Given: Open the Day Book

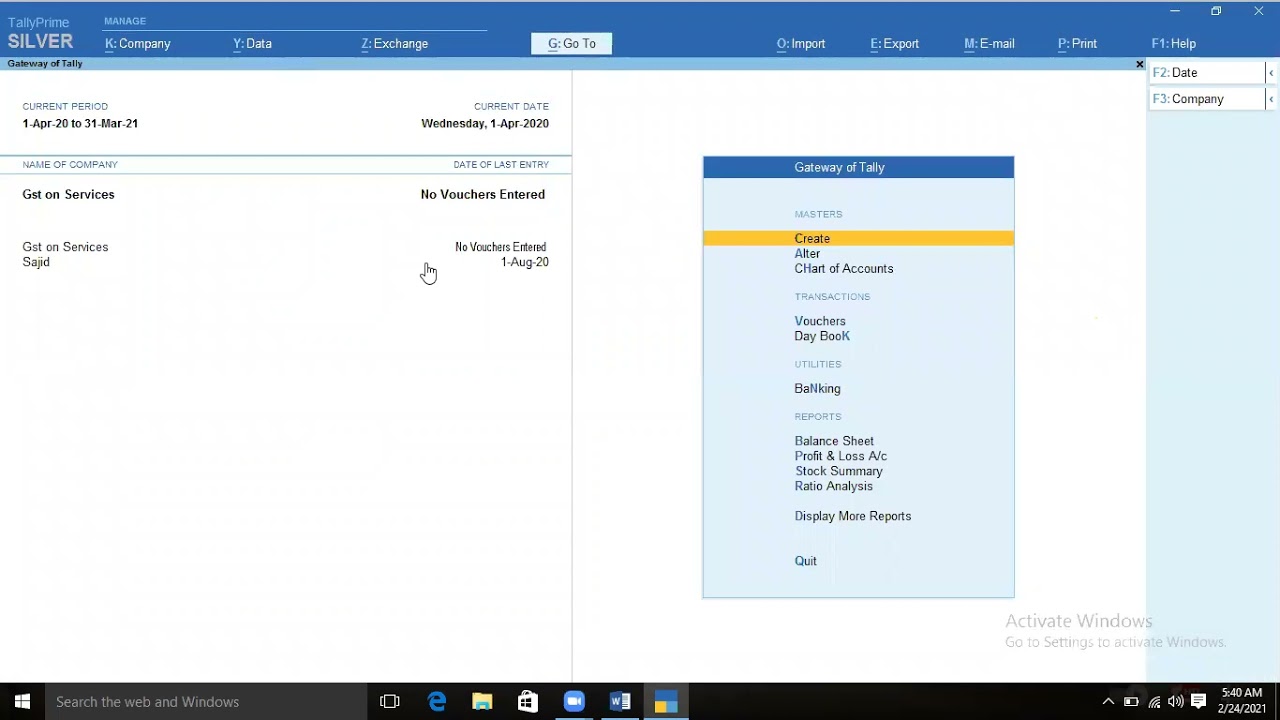Looking at the screenshot, I should [x=822, y=336].
